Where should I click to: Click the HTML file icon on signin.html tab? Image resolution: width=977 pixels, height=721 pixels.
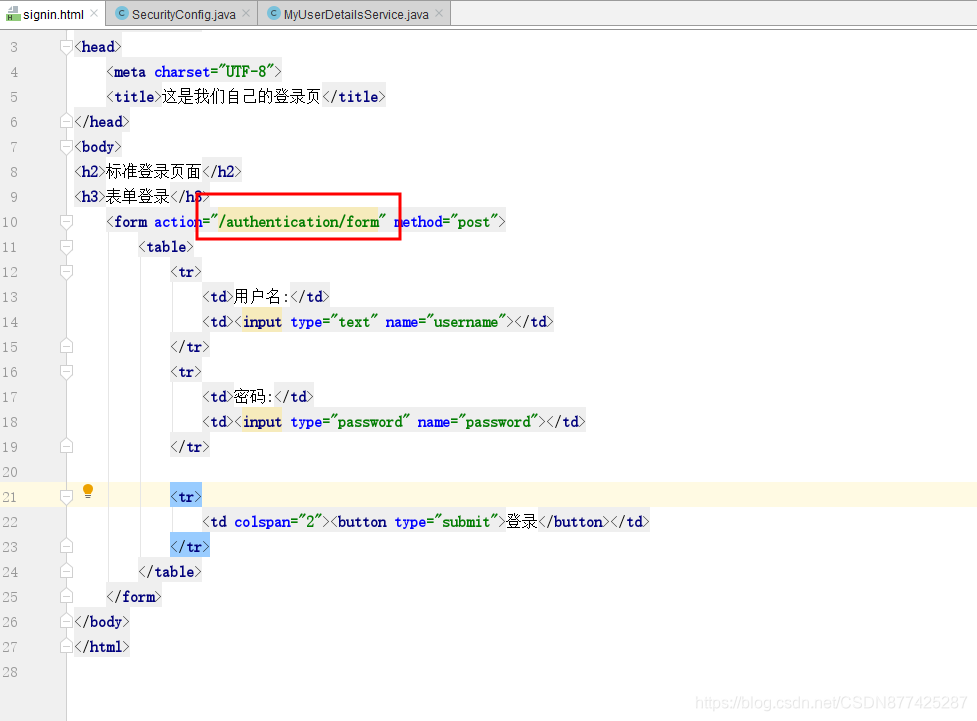[13, 14]
